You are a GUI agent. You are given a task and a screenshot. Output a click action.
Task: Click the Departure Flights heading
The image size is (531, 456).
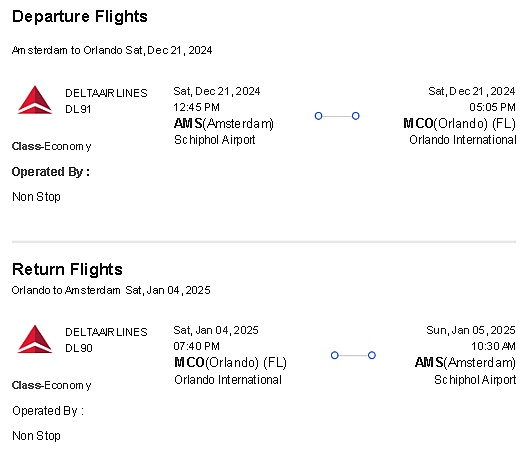point(80,17)
